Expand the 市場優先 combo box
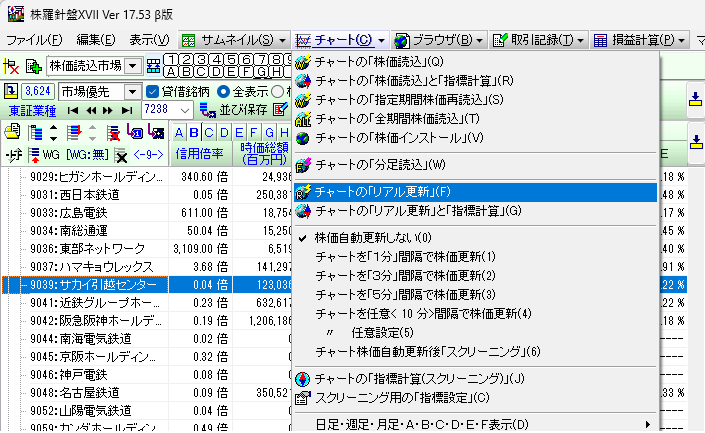The width and height of the screenshot is (705, 433). point(132,91)
